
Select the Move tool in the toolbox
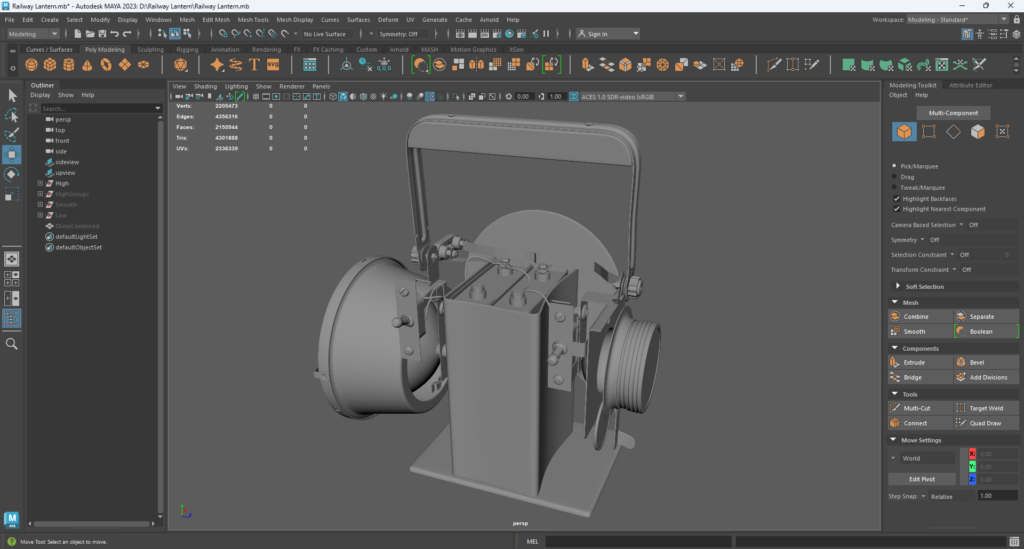(12, 155)
